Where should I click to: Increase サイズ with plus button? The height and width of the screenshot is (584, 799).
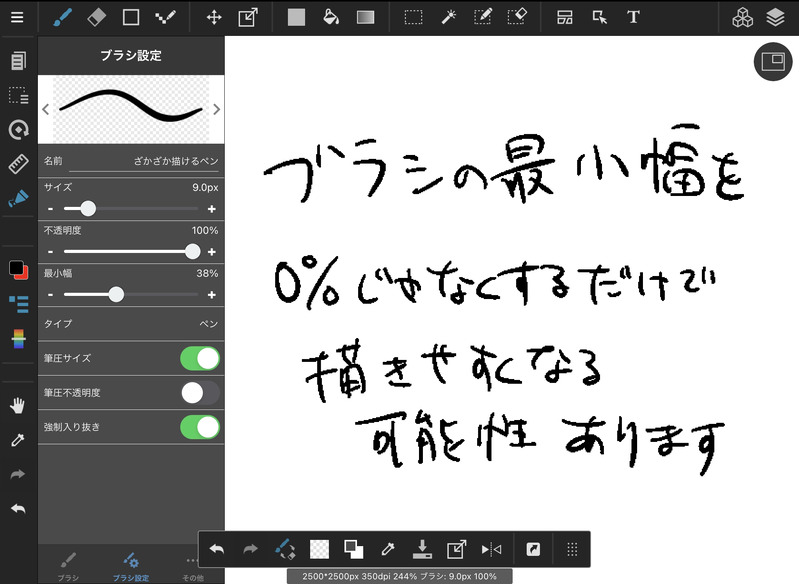click(212, 209)
